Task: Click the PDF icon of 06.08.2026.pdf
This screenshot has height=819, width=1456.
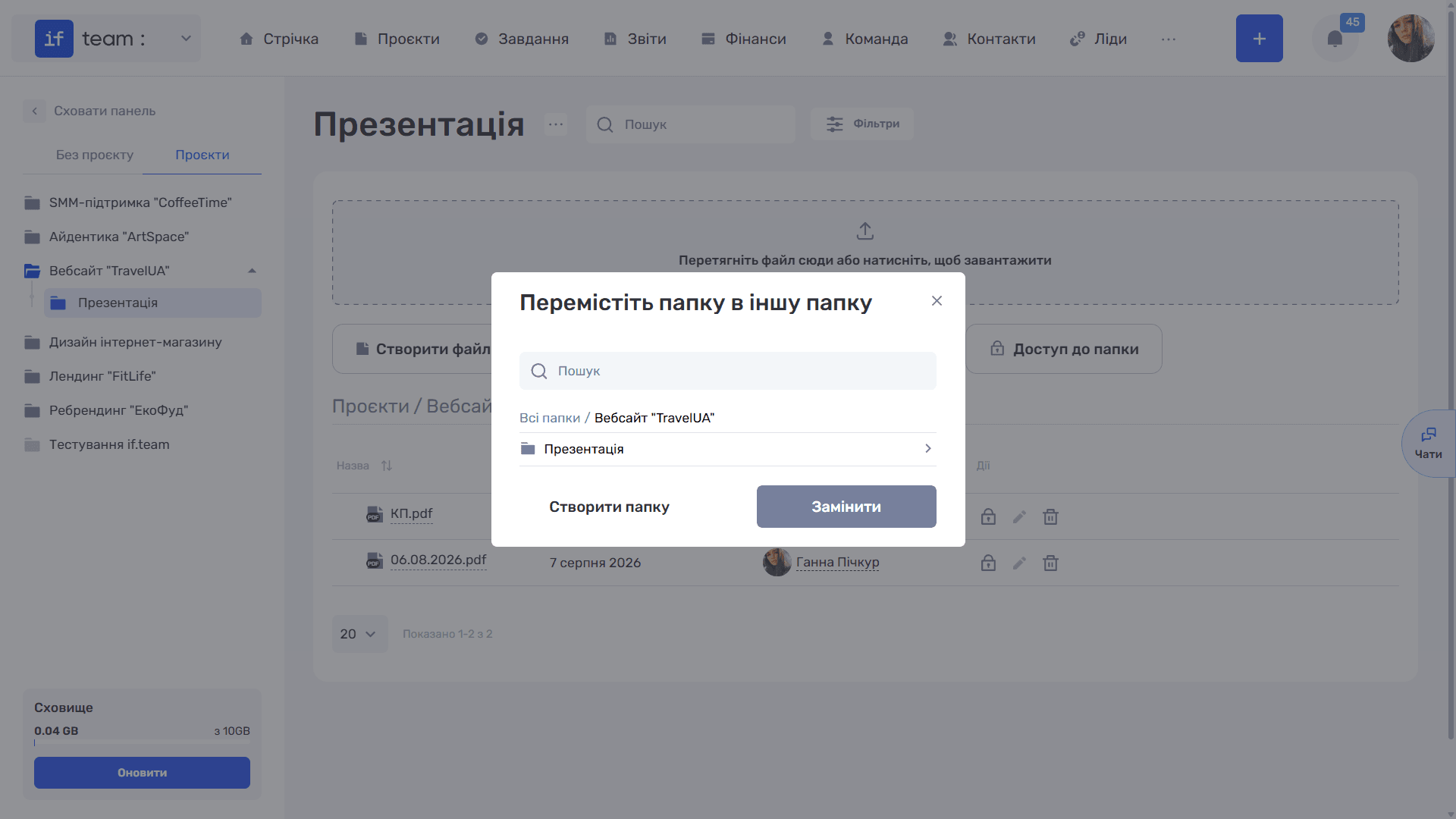Action: [x=375, y=560]
